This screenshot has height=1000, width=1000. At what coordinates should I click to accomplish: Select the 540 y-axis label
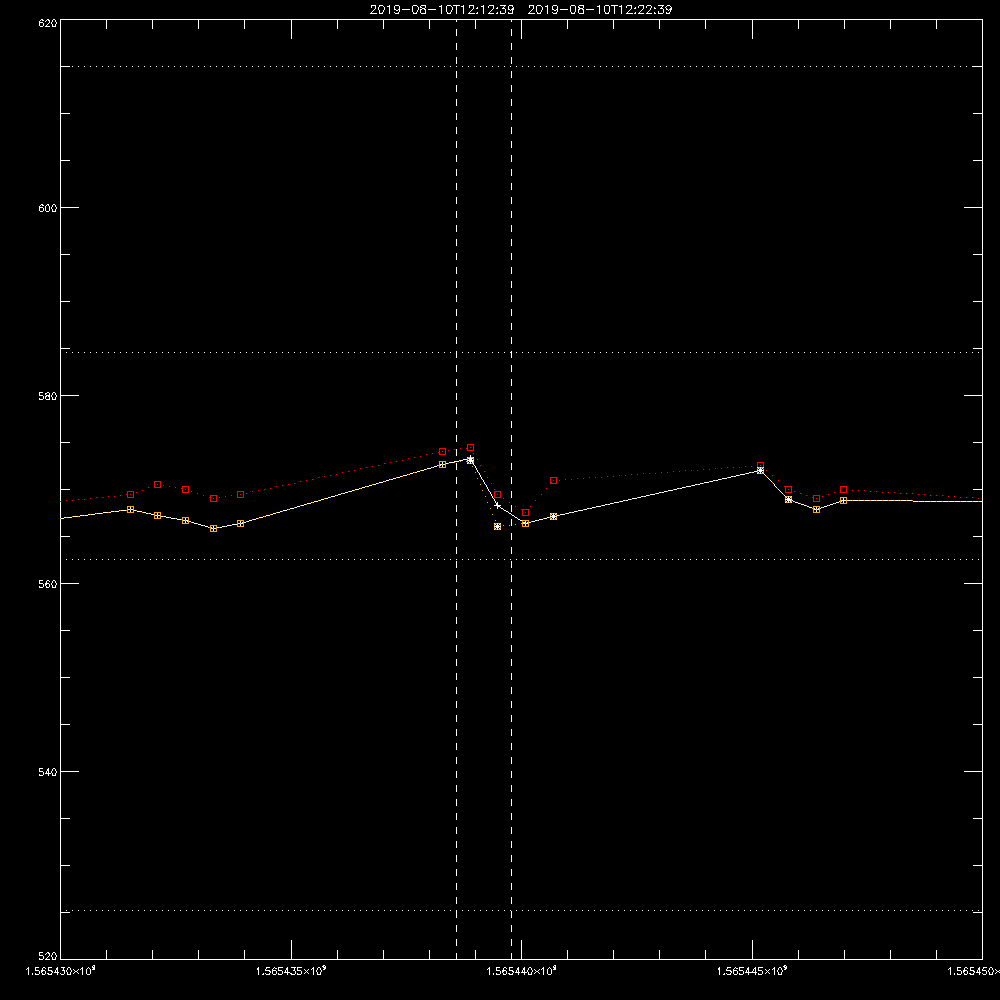tap(48, 772)
